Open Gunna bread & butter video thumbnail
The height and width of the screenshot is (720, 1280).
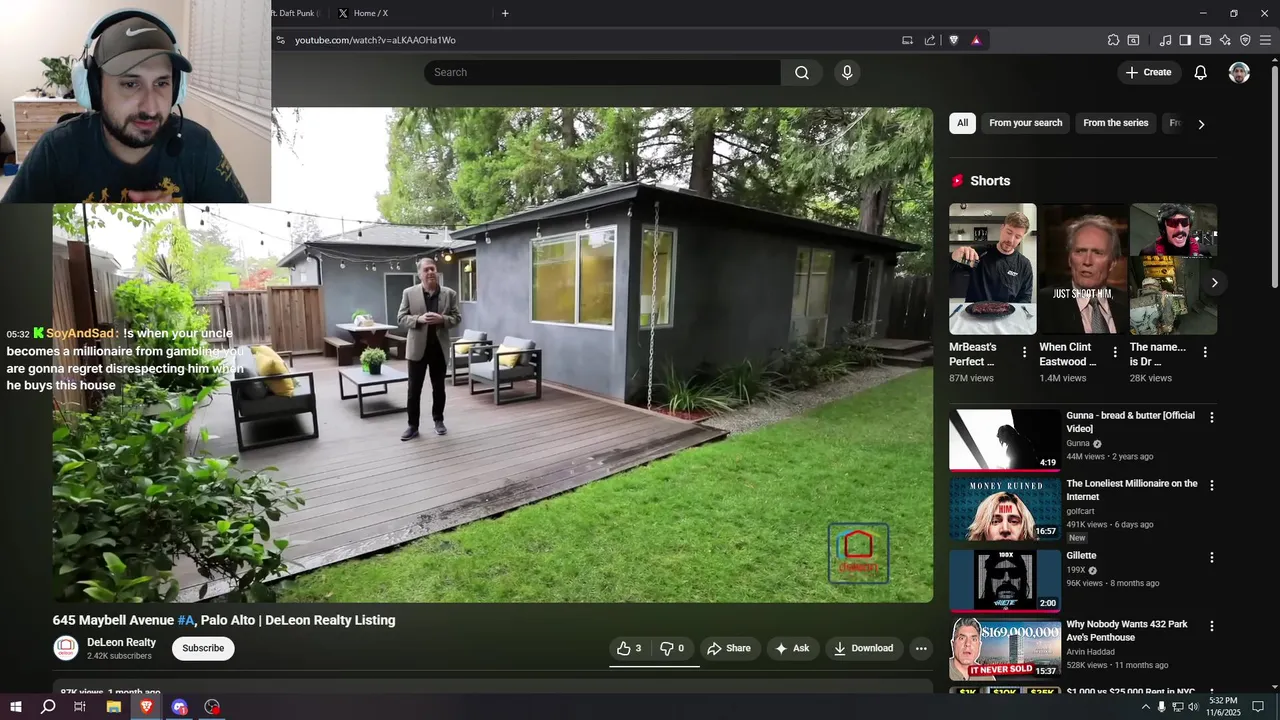point(1005,440)
